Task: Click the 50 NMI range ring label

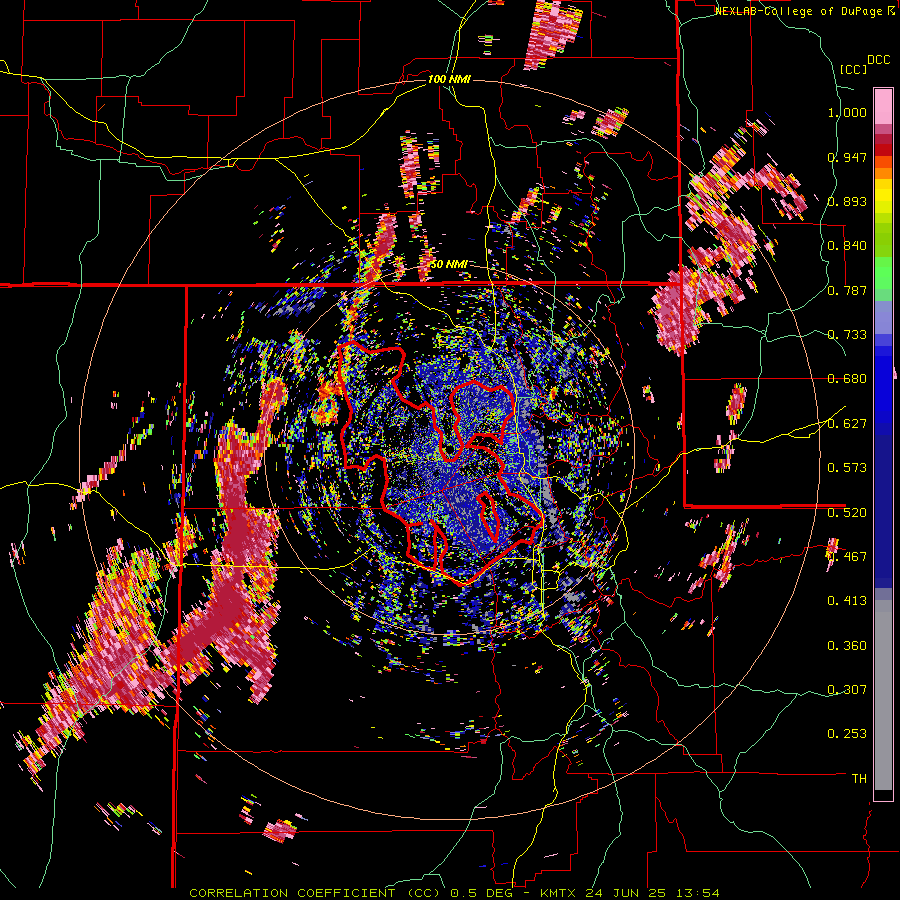Action: [x=449, y=265]
